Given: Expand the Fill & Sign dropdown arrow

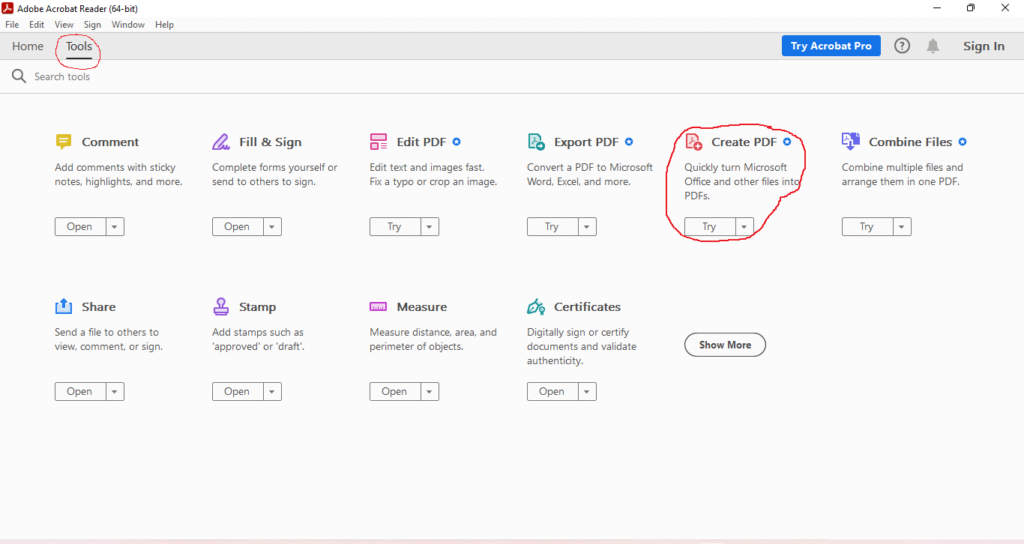Looking at the screenshot, I should click(272, 227).
